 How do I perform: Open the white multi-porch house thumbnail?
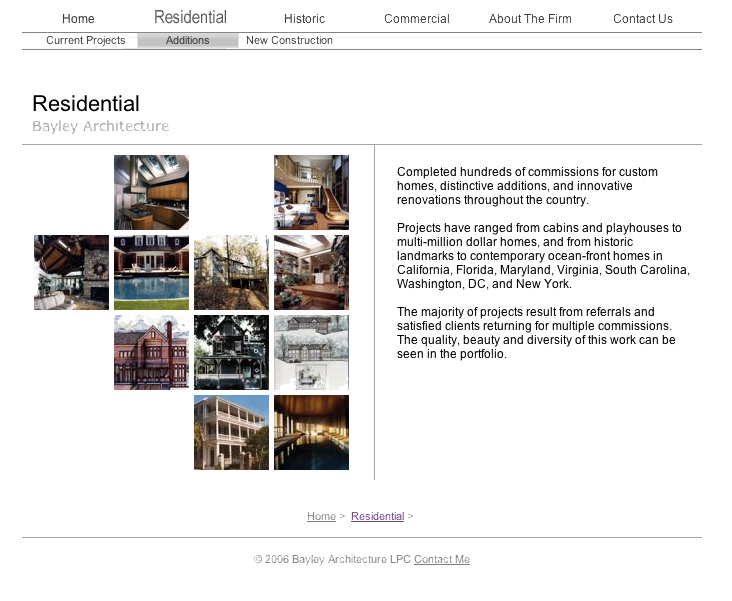coord(232,432)
